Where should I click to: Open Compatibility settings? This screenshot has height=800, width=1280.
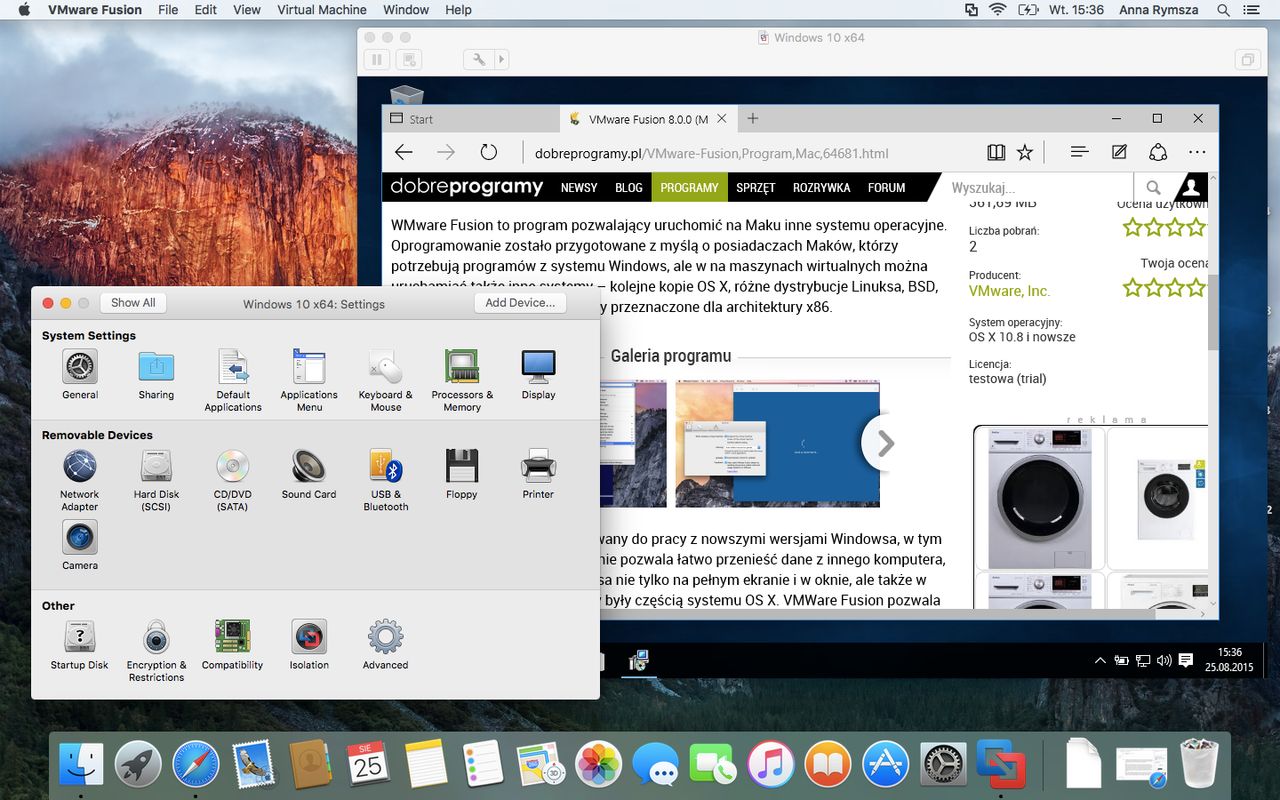[x=233, y=637]
